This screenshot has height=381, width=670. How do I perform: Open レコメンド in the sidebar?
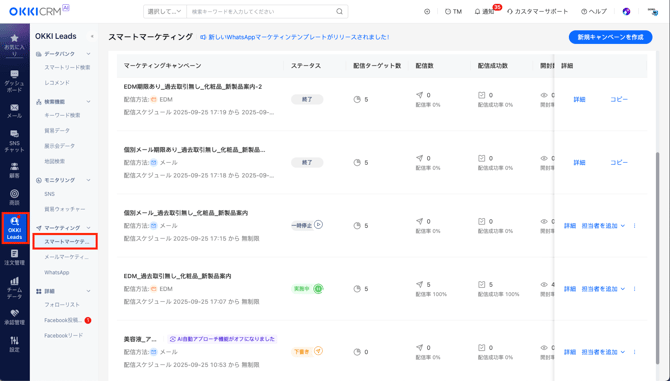57,83
